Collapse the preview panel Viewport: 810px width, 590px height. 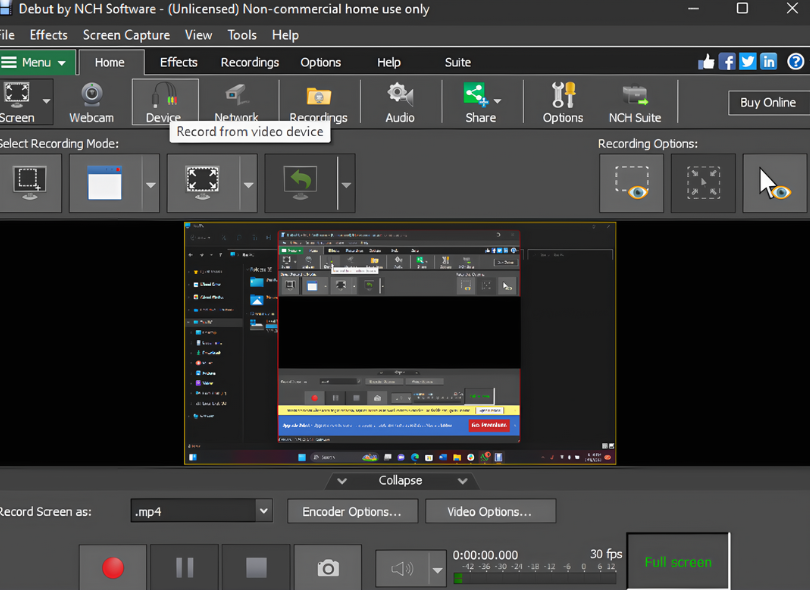[400, 480]
